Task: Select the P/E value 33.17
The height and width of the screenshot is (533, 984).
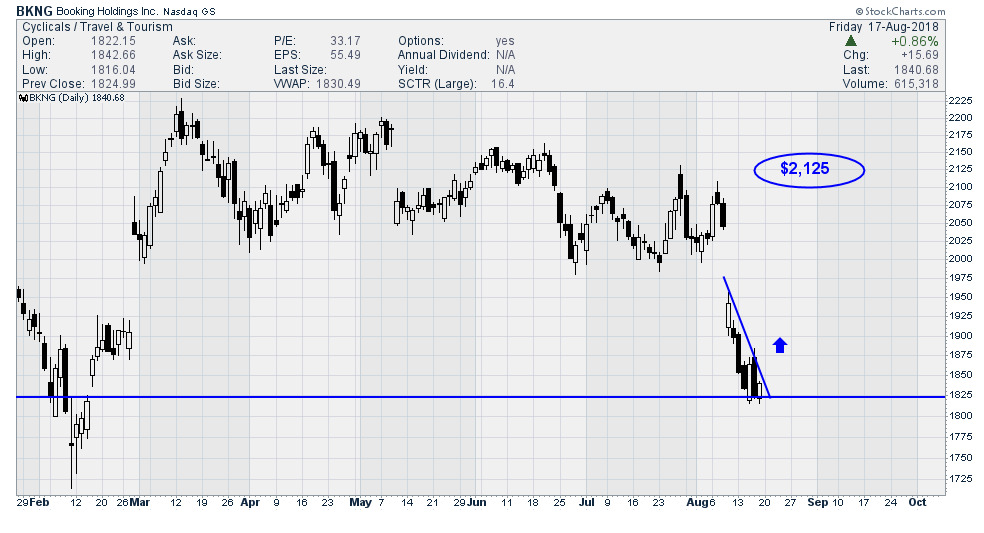Action: tap(345, 41)
